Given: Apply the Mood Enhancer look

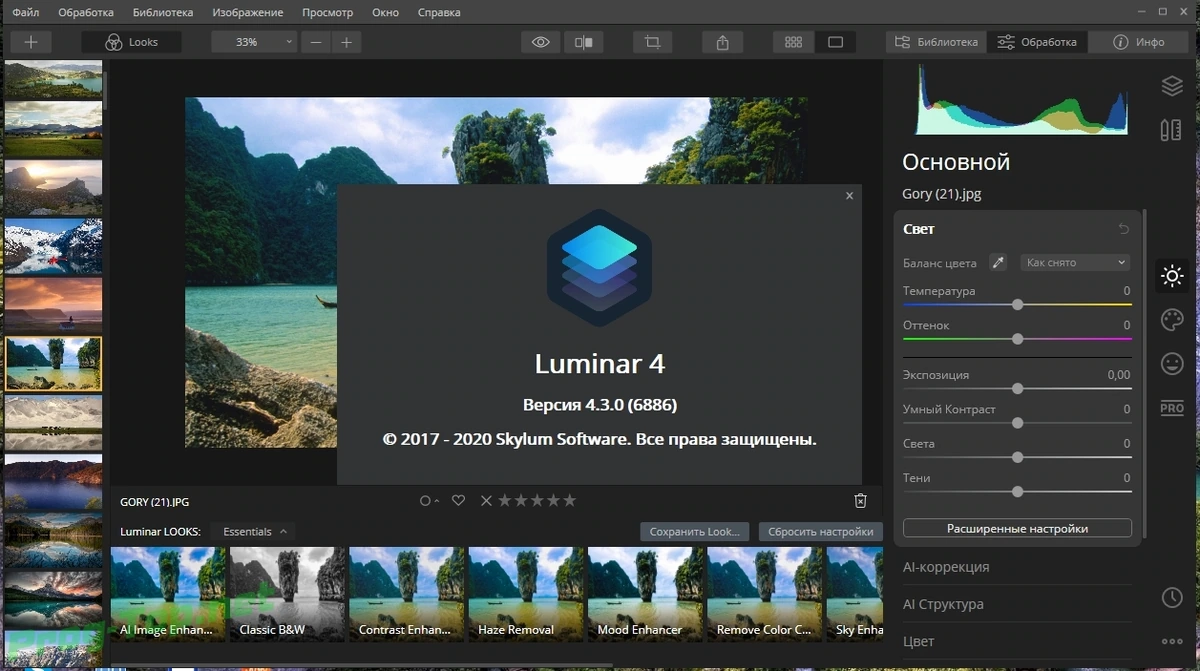Looking at the screenshot, I should click(646, 594).
